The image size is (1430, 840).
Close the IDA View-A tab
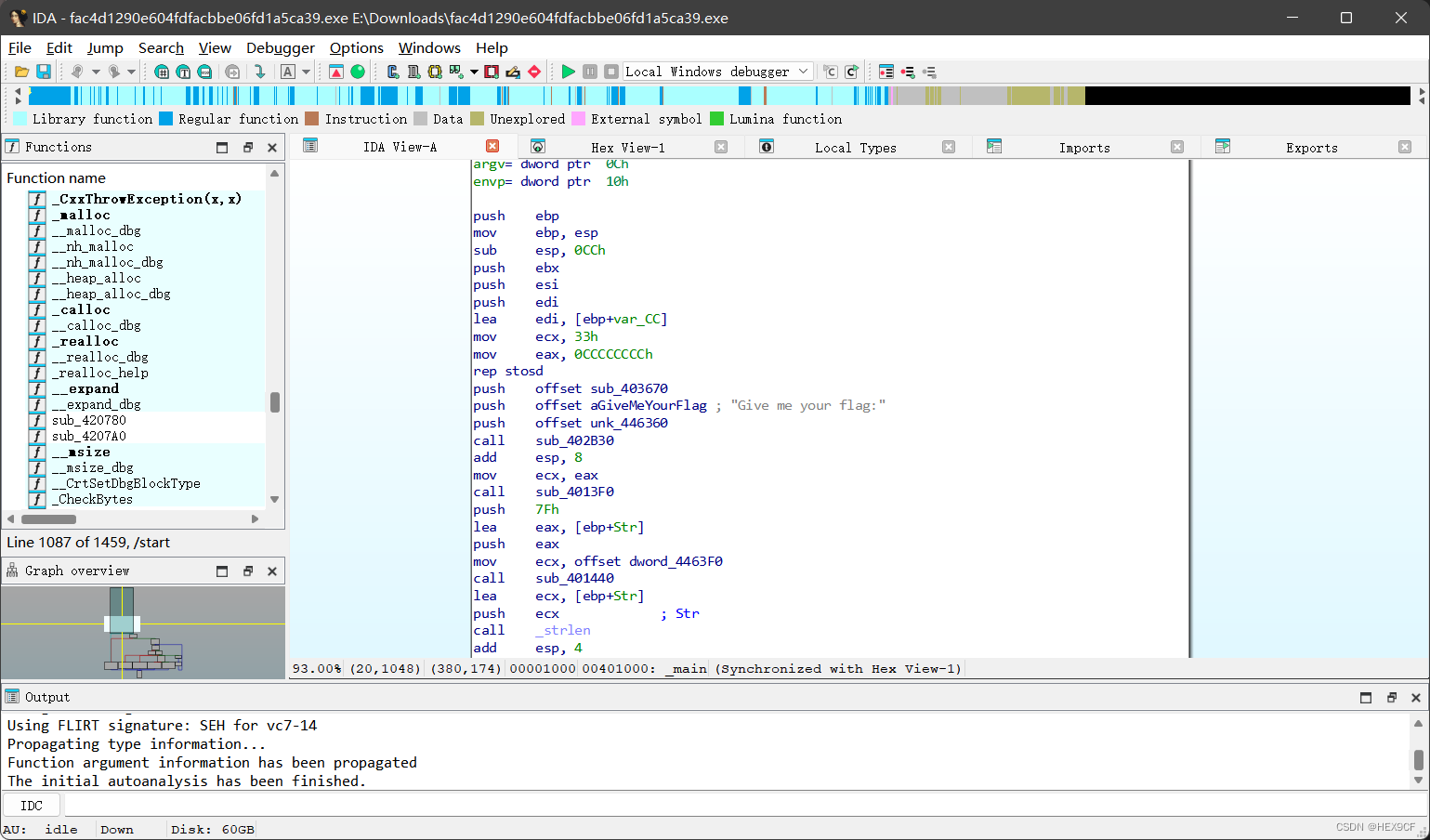[x=492, y=146]
